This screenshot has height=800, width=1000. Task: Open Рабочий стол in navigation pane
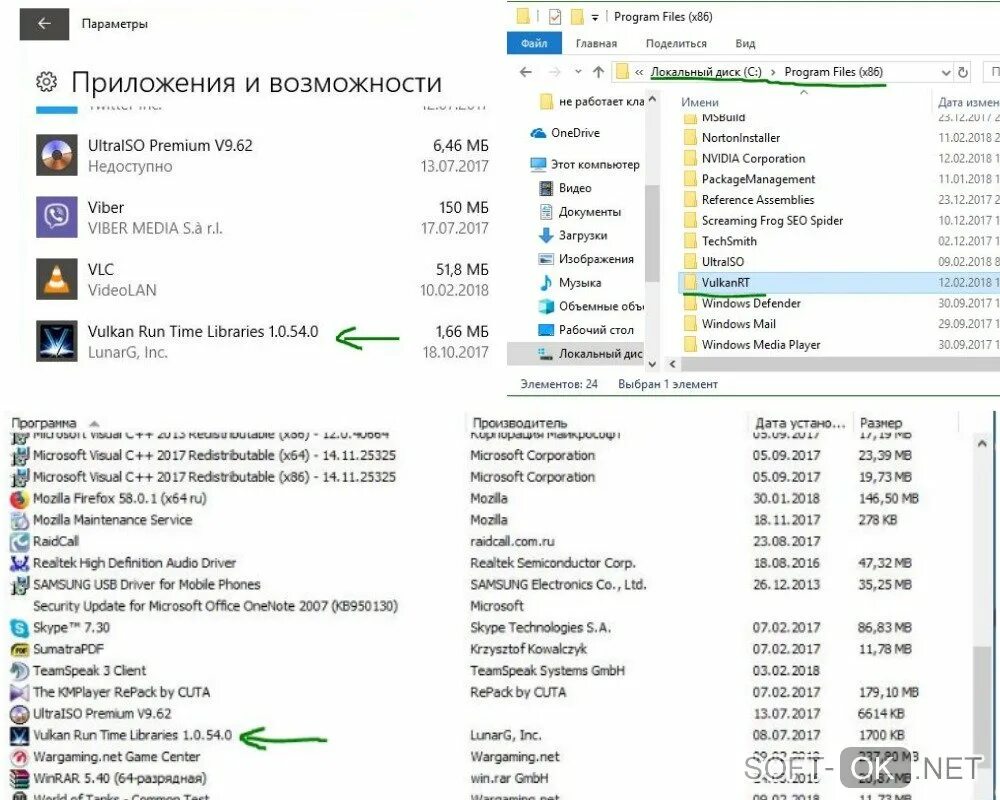point(586,330)
